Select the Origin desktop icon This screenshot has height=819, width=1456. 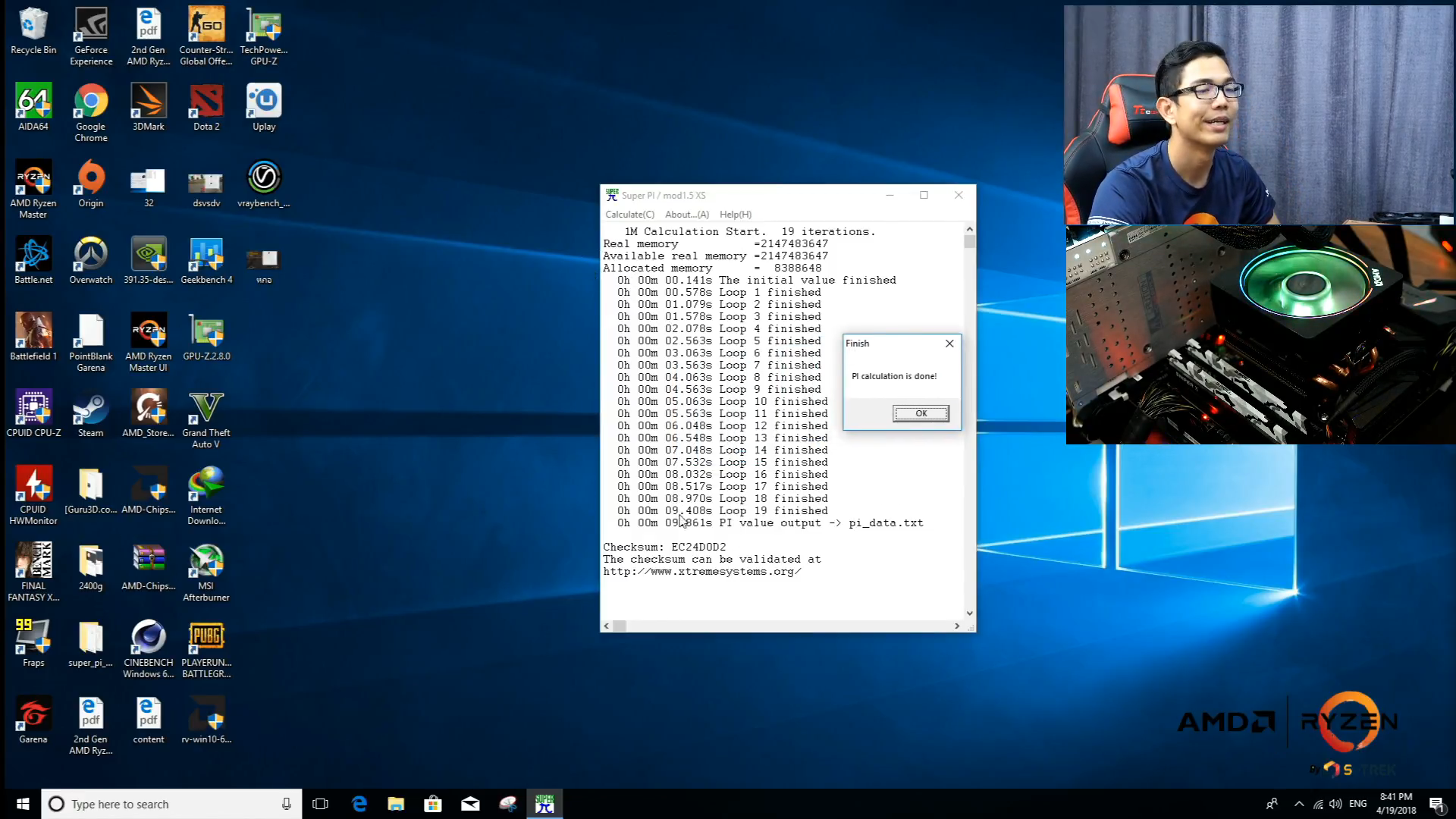[91, 184]
